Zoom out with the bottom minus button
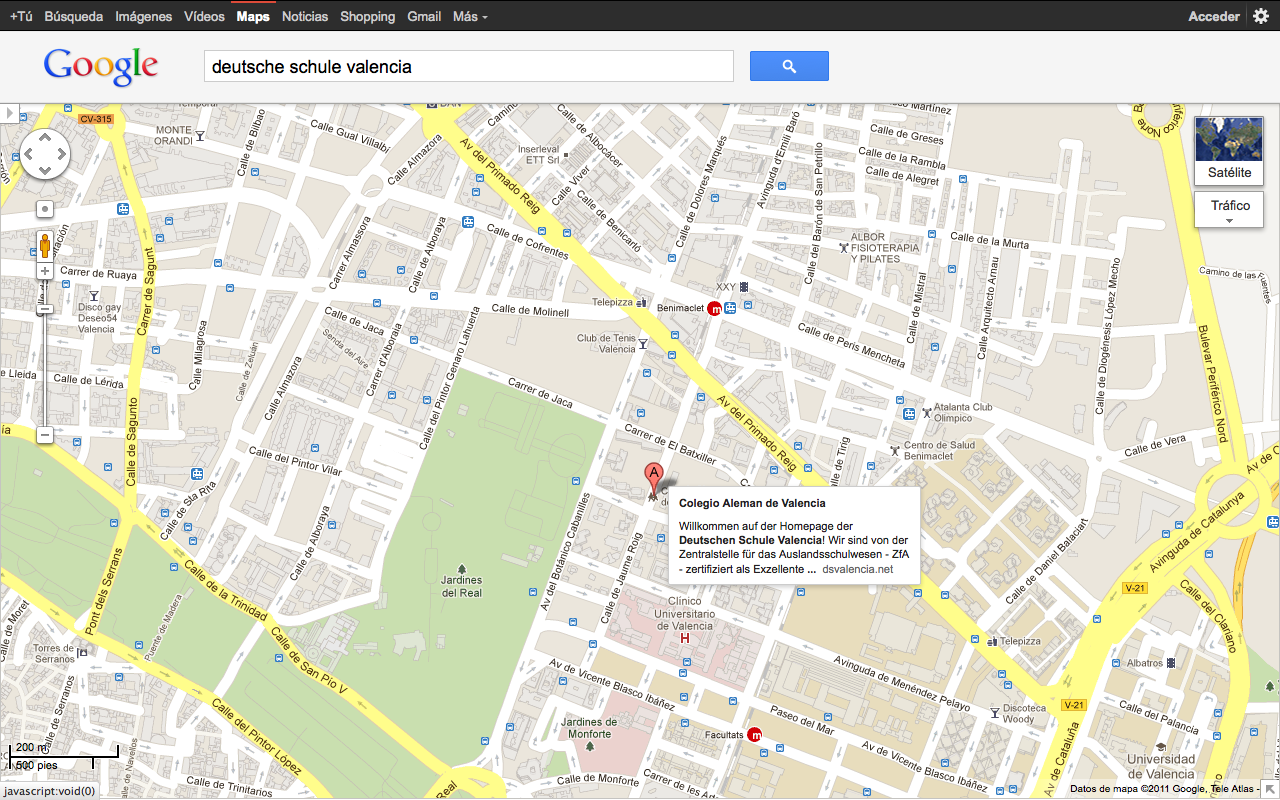 (45, 435)
